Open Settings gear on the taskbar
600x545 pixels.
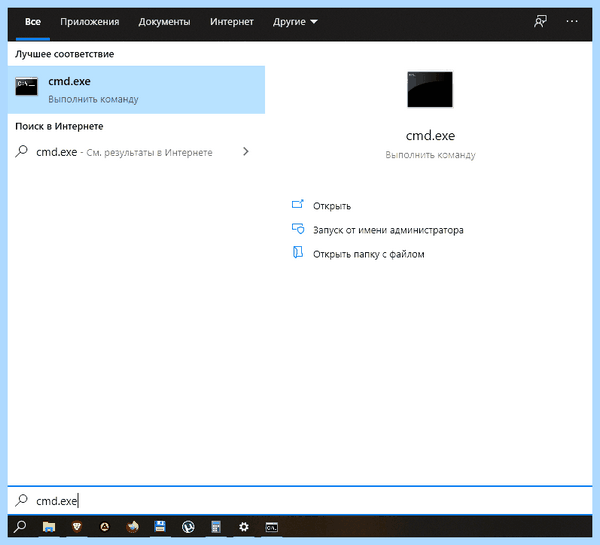[244, 527]
